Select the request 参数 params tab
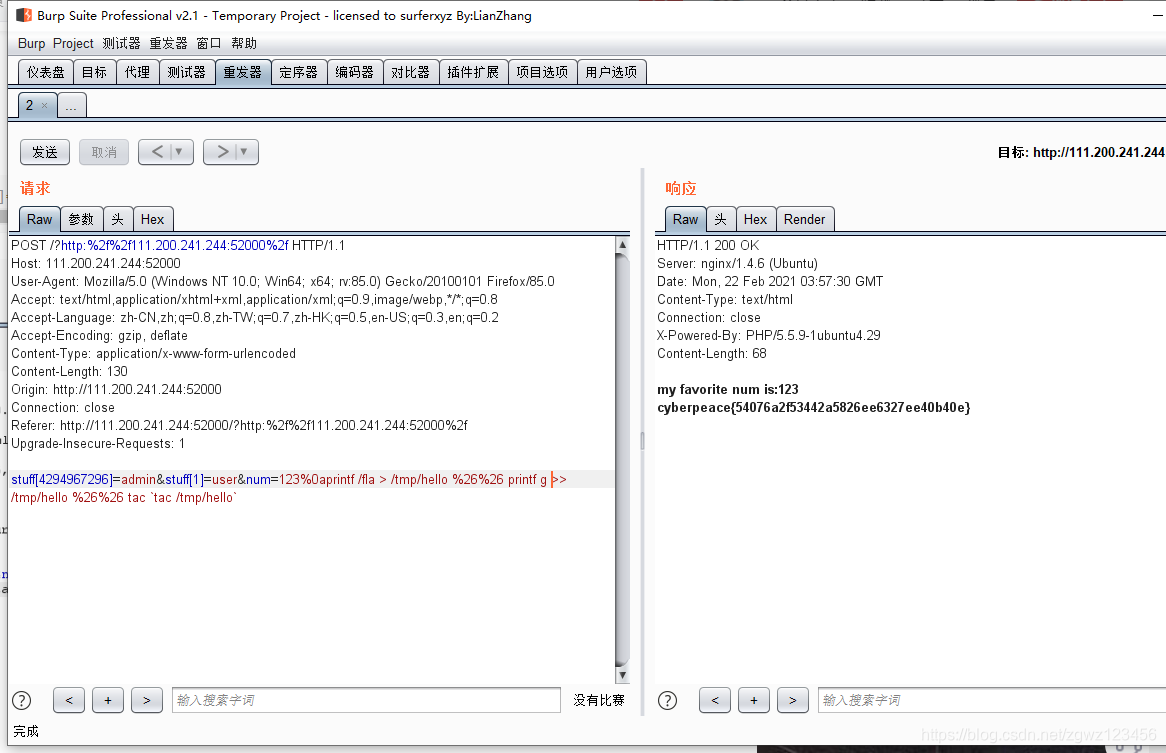 coord(81,219)
